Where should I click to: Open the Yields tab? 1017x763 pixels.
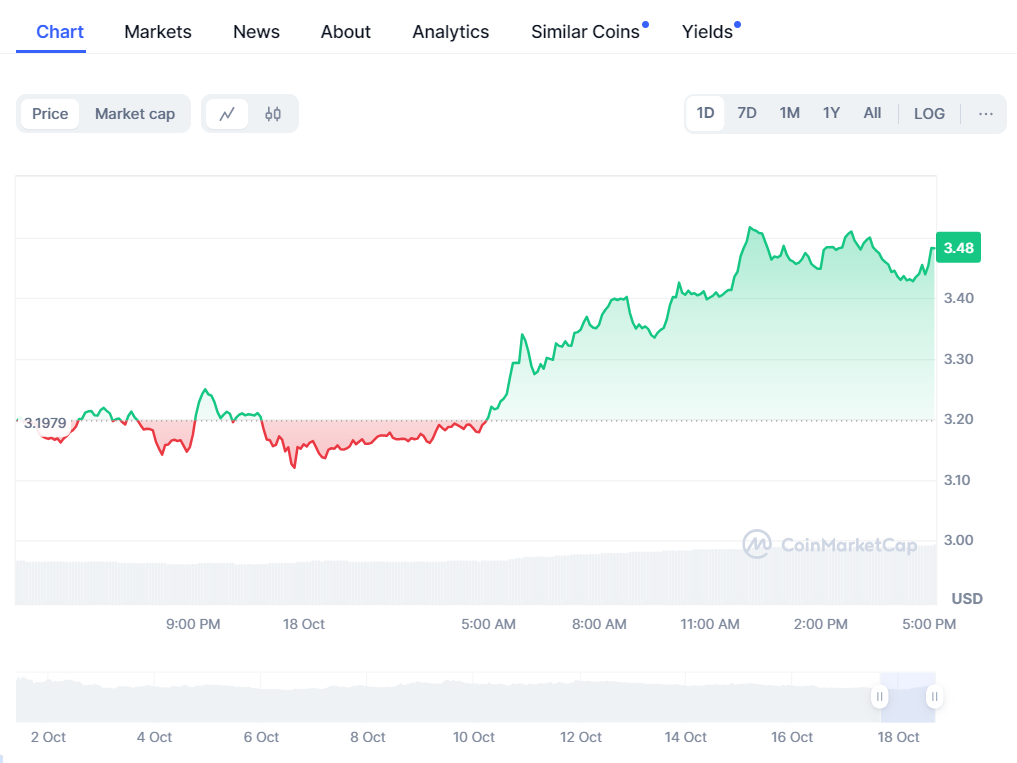coord(705,31)
